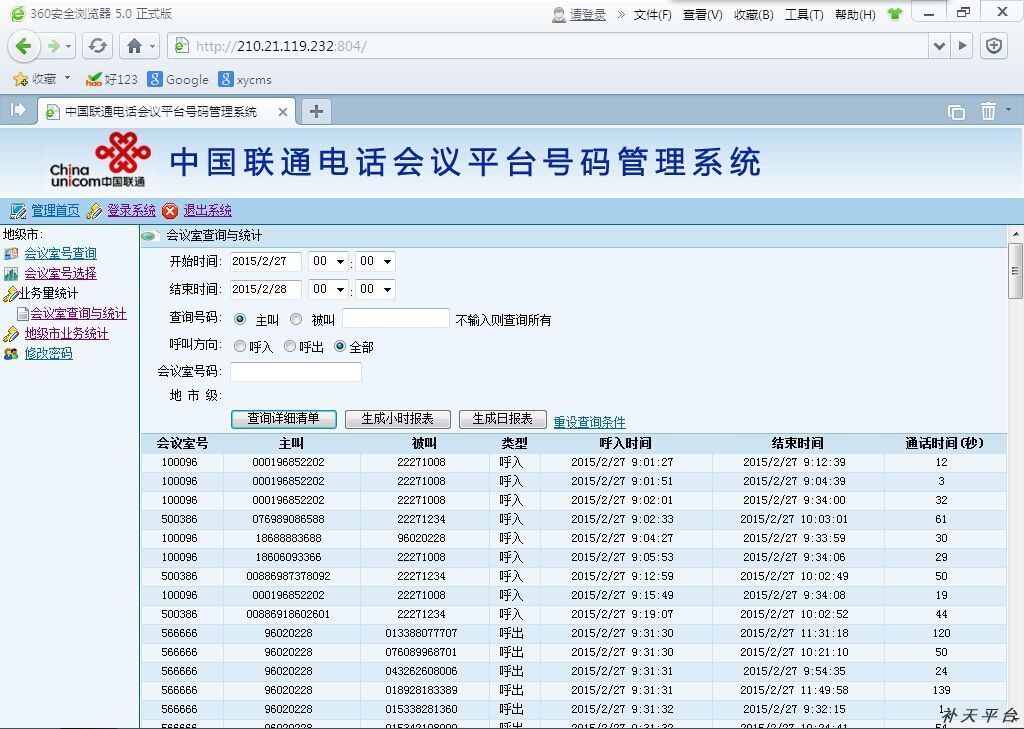Open 会议室查询与统计 in sidebar
The height and width of the screenshot is (729, 1024).
click(x=78, y=314)
